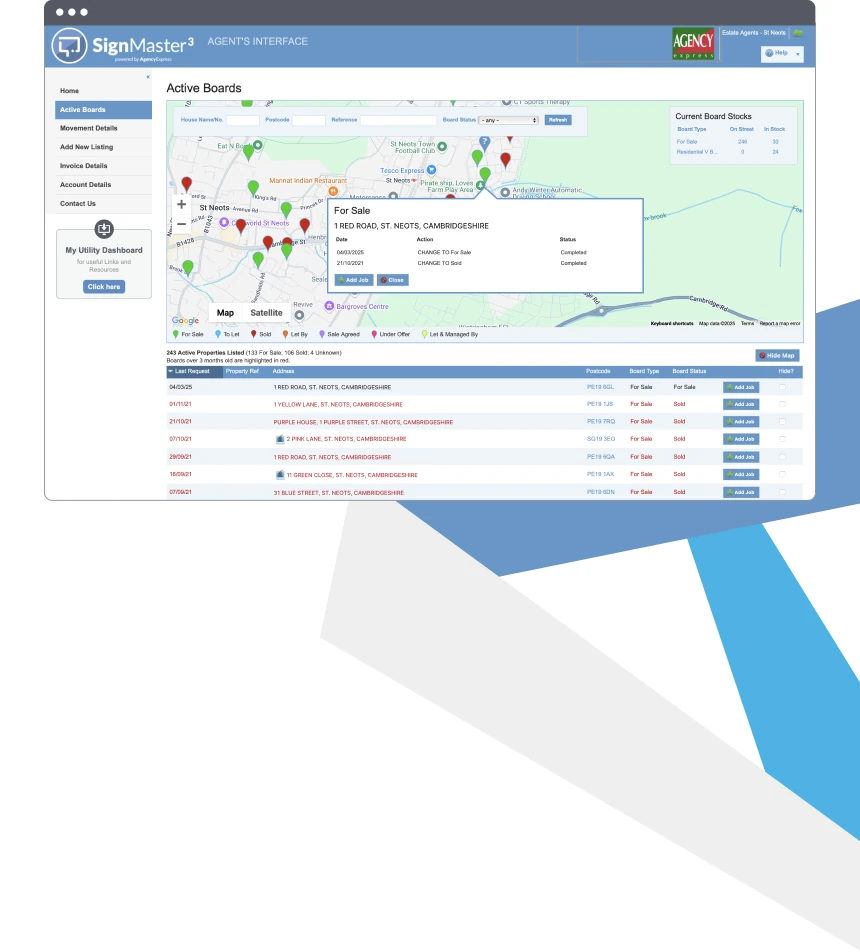Screen dimensions: 860x952
Task: Close the For Sale map popup
Action: pos(392,280)
